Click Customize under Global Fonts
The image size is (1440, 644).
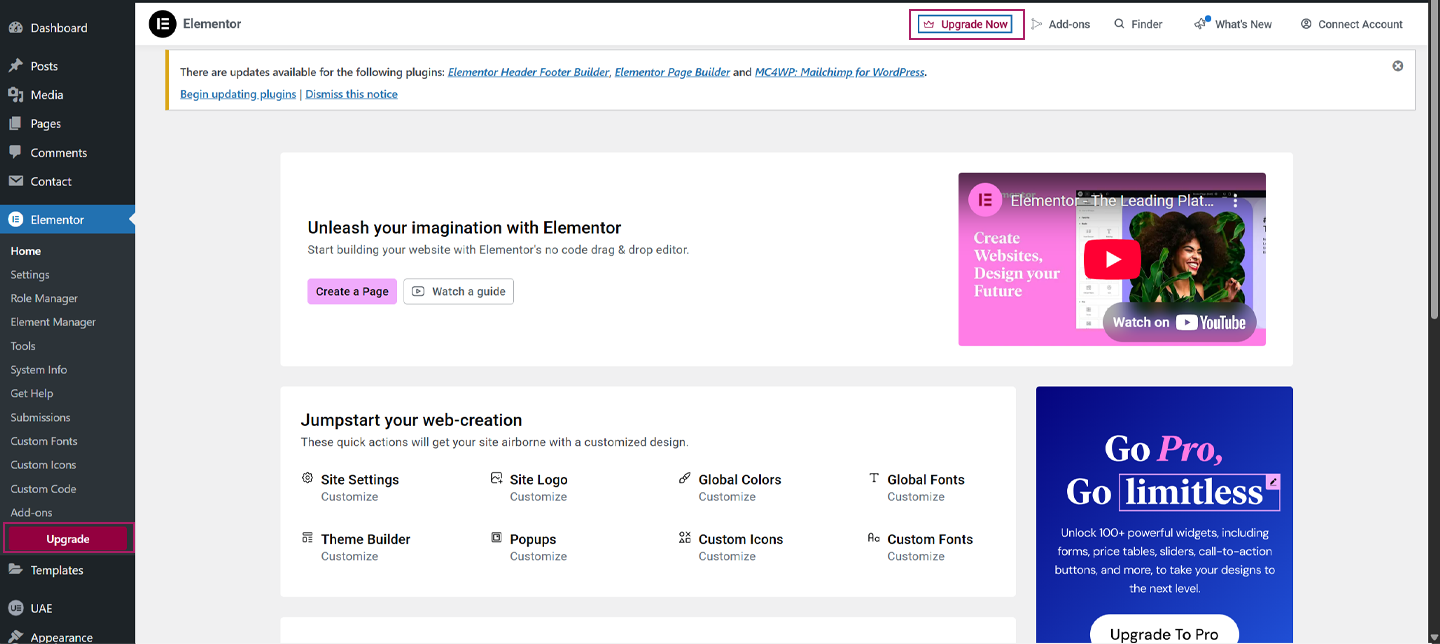pos(916,497)
